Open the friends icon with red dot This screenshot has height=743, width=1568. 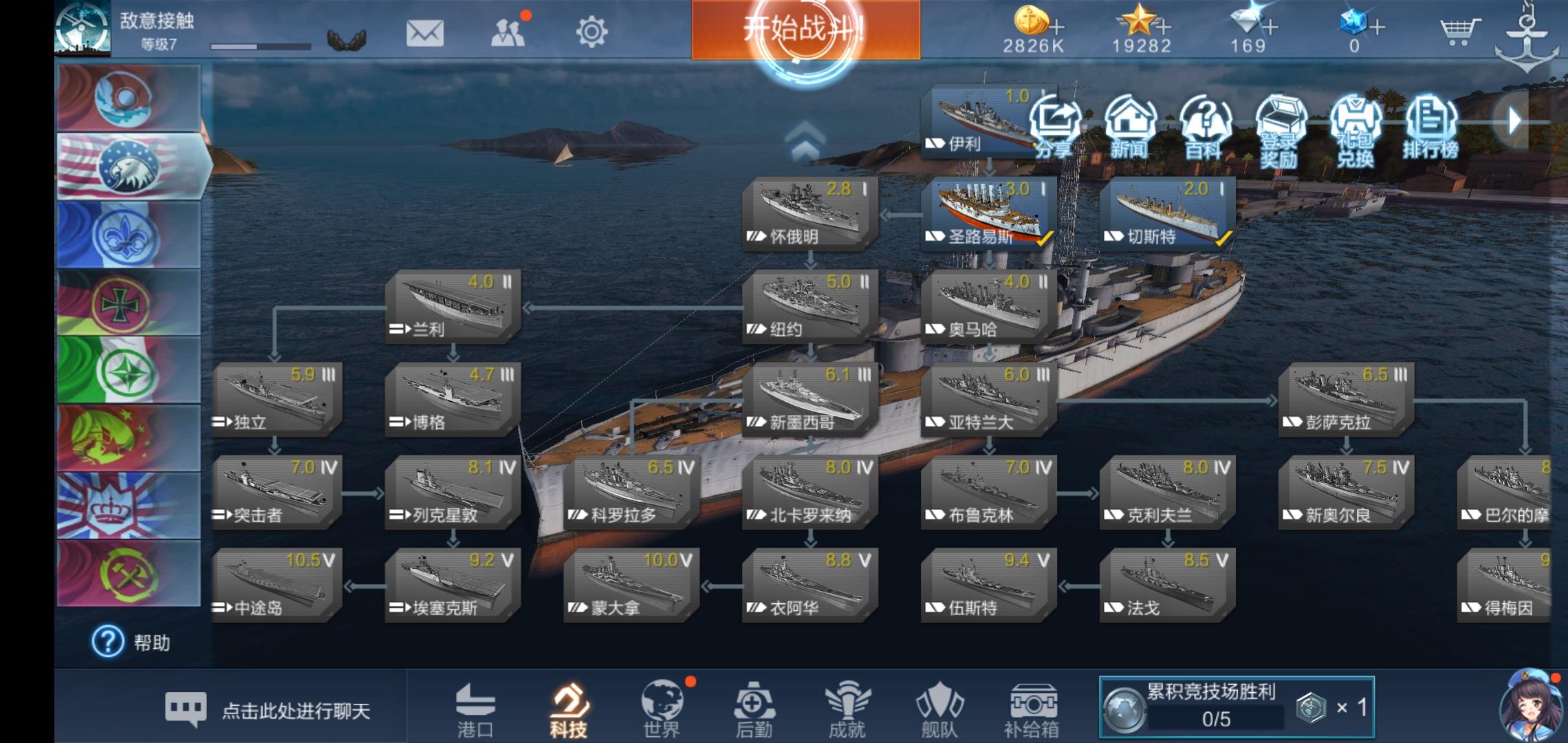coord(510,30)
